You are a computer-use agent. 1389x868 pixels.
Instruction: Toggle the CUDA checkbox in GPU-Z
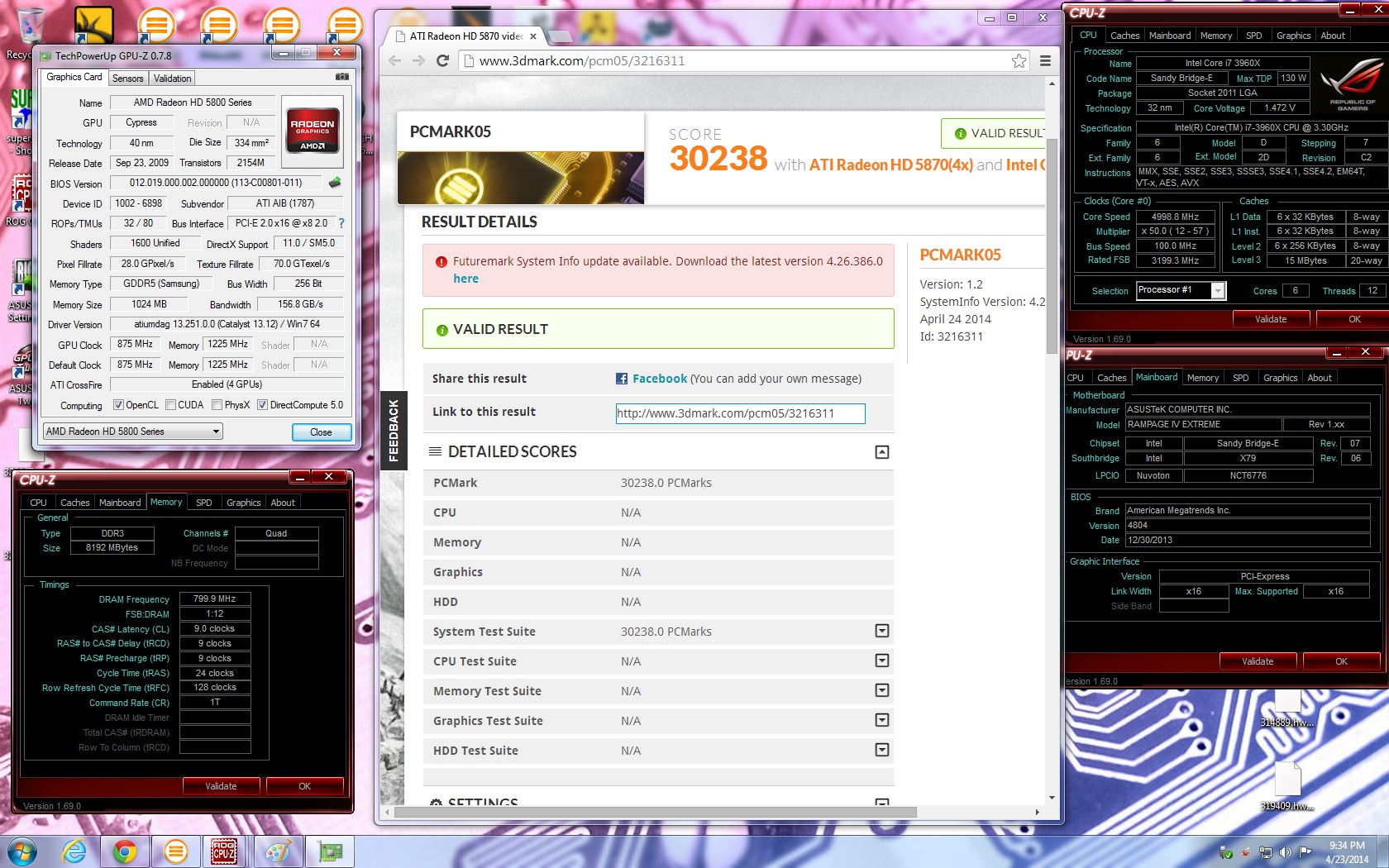coord(170,405)
